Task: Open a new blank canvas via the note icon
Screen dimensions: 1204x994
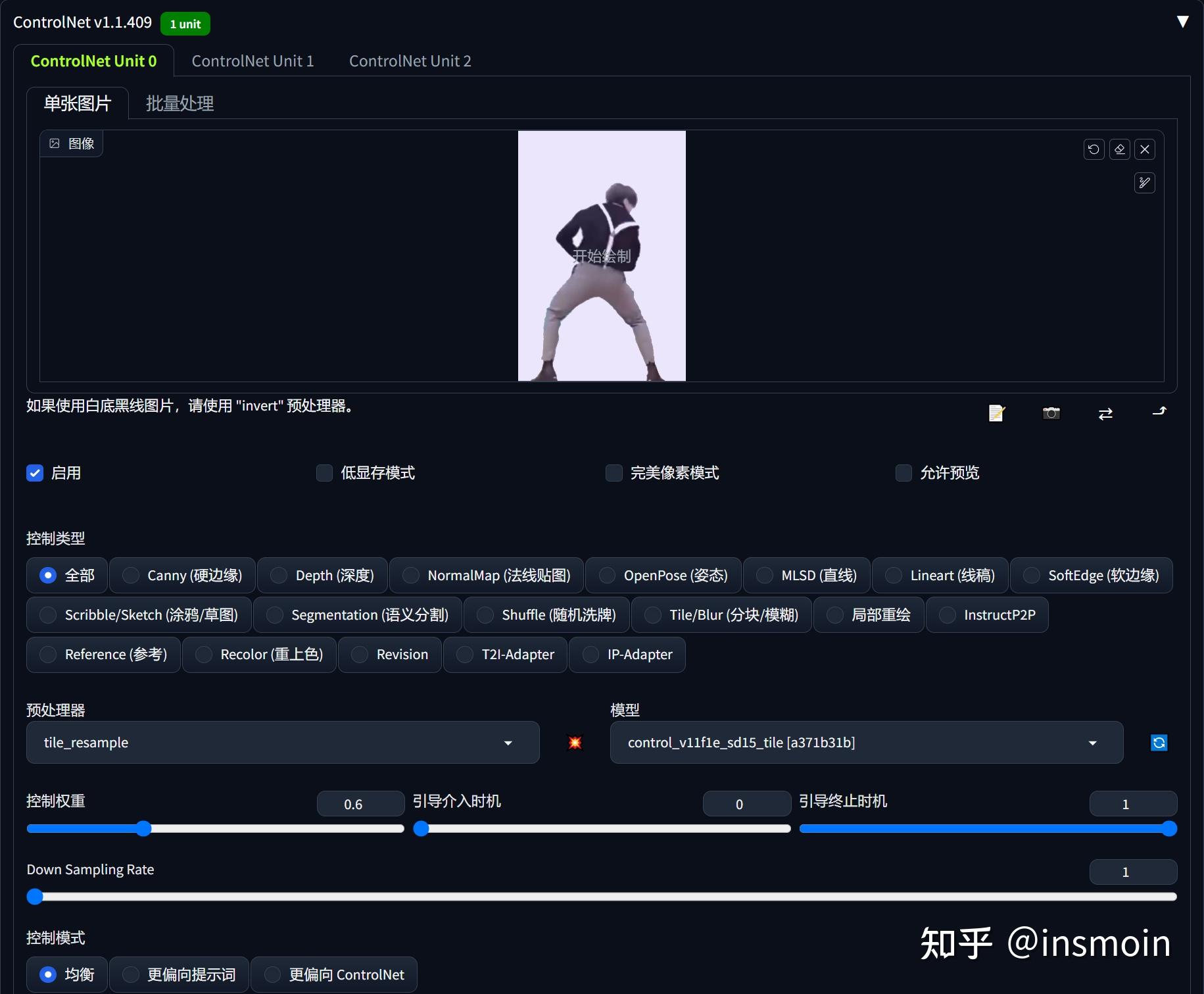Action: pyautogui.click(x=997, y=413)
